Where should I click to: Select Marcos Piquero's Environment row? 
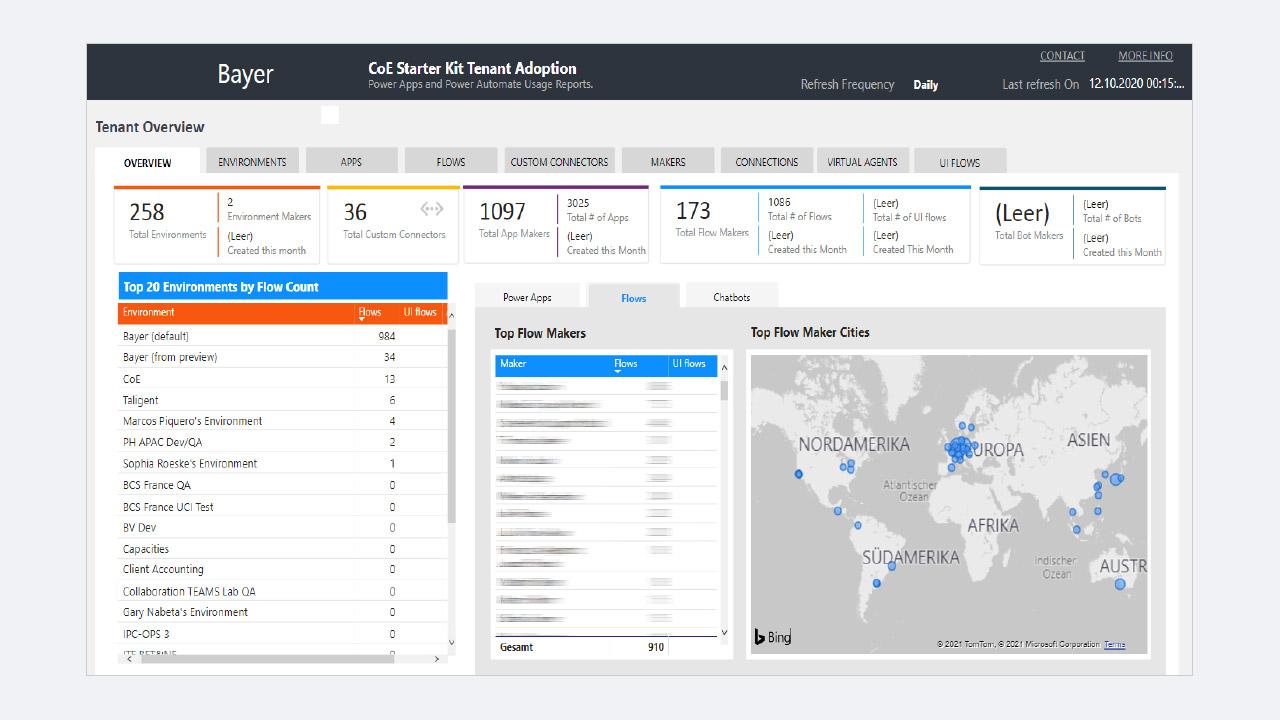(281, 421)
